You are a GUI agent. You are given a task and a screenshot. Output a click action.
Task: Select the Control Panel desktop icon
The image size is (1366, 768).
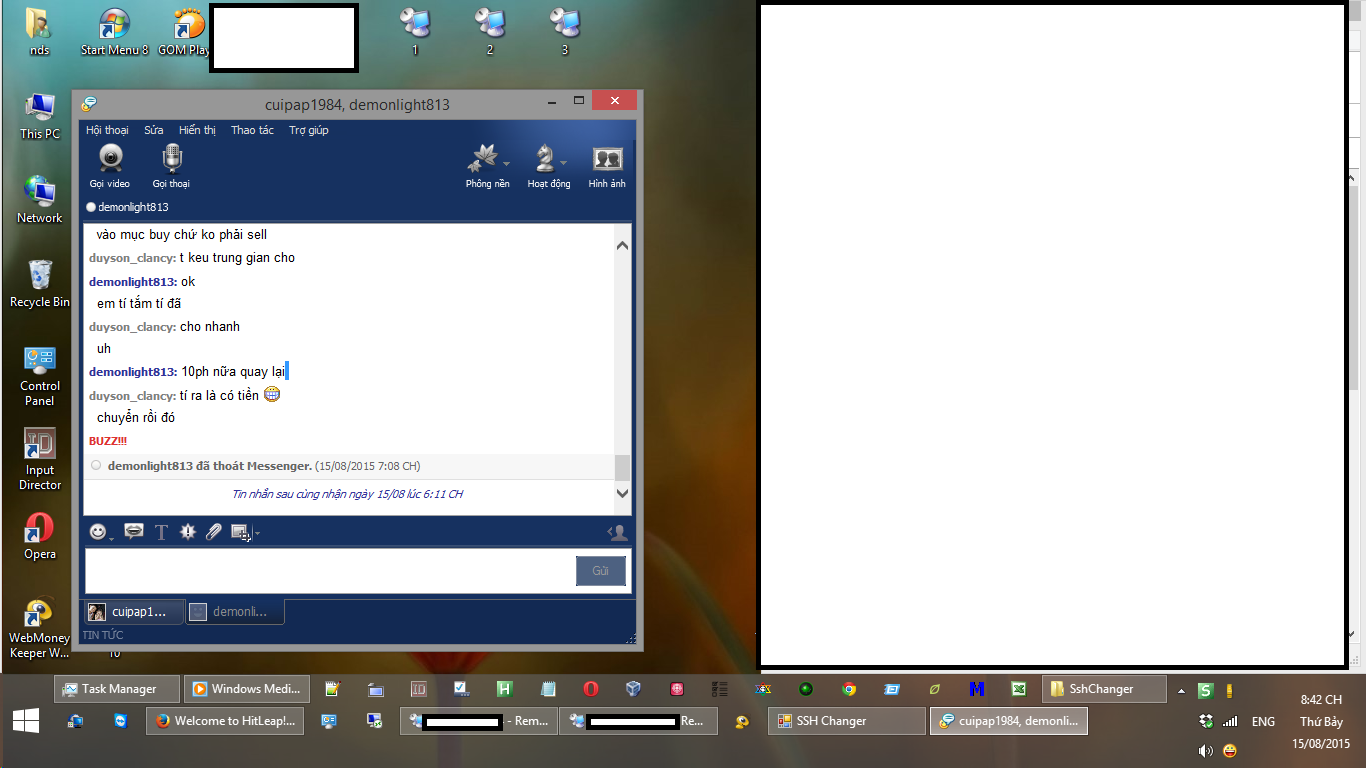[40, 376]
